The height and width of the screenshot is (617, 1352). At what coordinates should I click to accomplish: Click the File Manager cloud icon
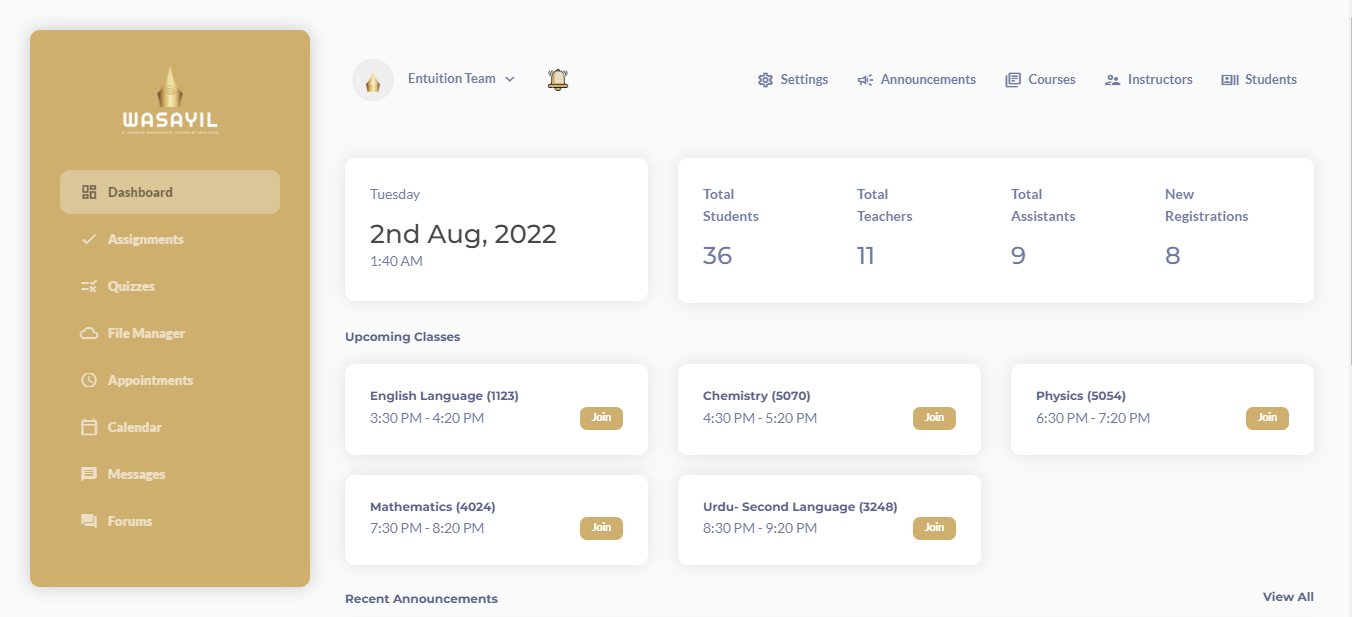coord(89,333)
